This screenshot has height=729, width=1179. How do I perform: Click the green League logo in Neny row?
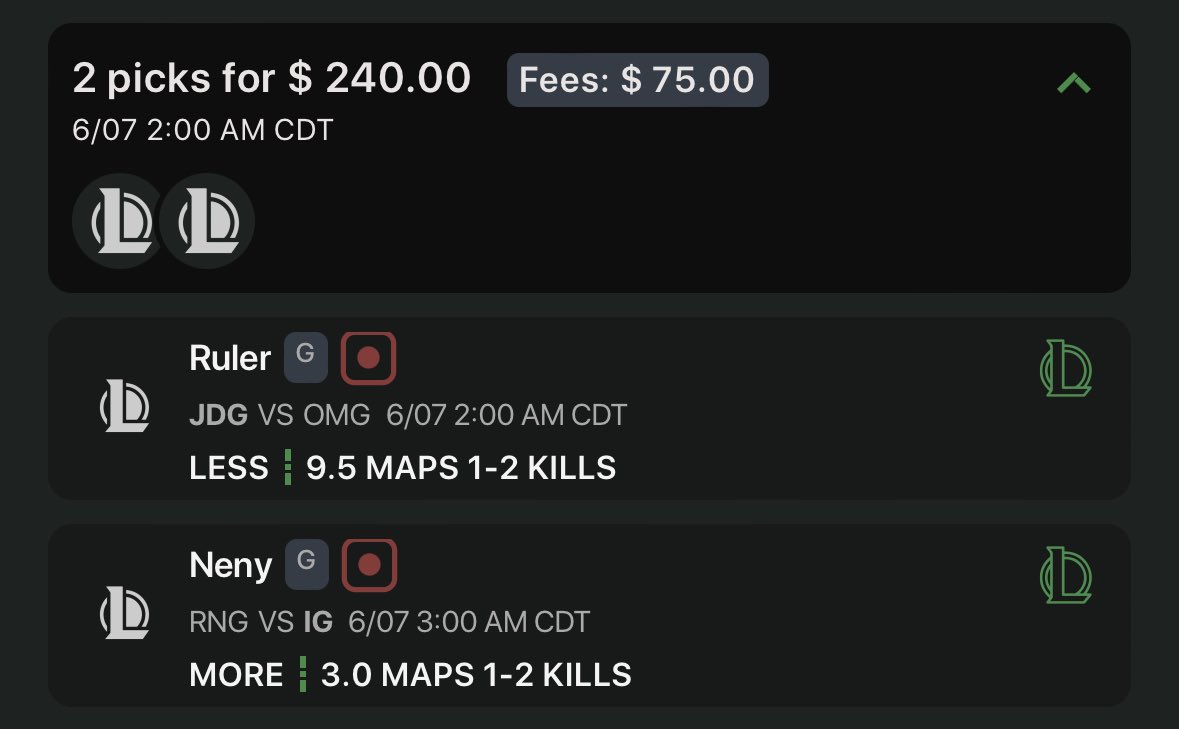pos(1065,575)
